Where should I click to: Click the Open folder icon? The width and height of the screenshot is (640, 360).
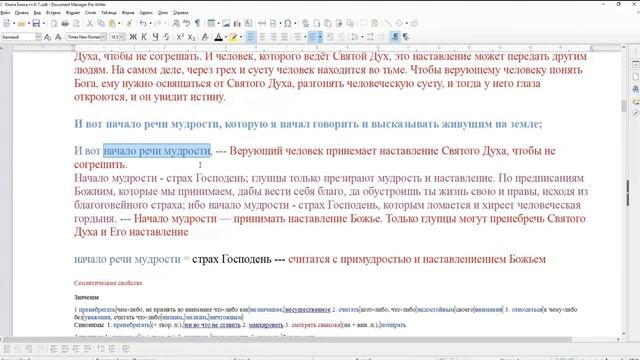22,23
